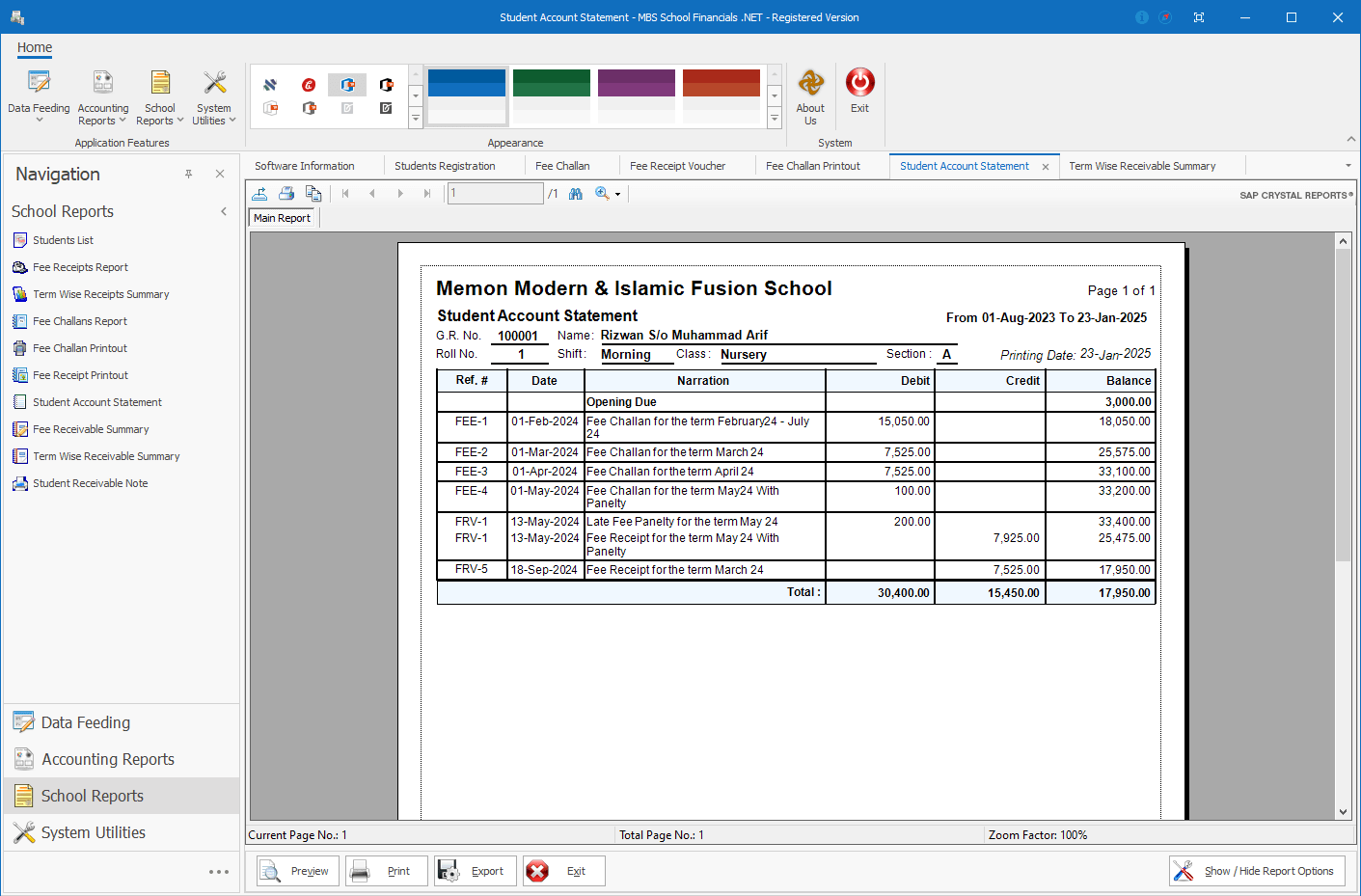
Task: Open Fee Receipts Report in navigation
Action: click(80, 267)
